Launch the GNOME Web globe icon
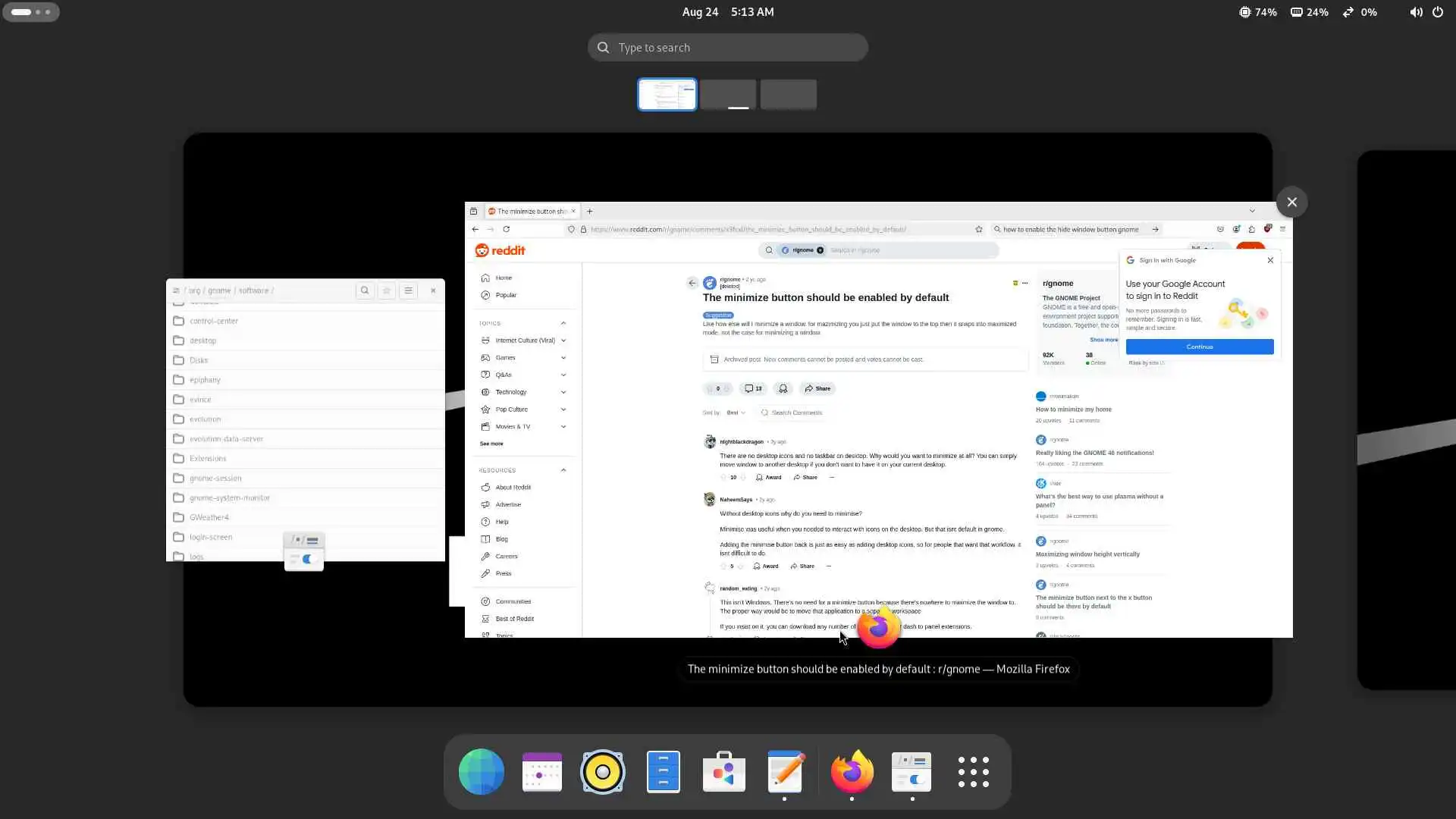The width and height of the screenshot is (1456, 819). (x=481, y=771)
